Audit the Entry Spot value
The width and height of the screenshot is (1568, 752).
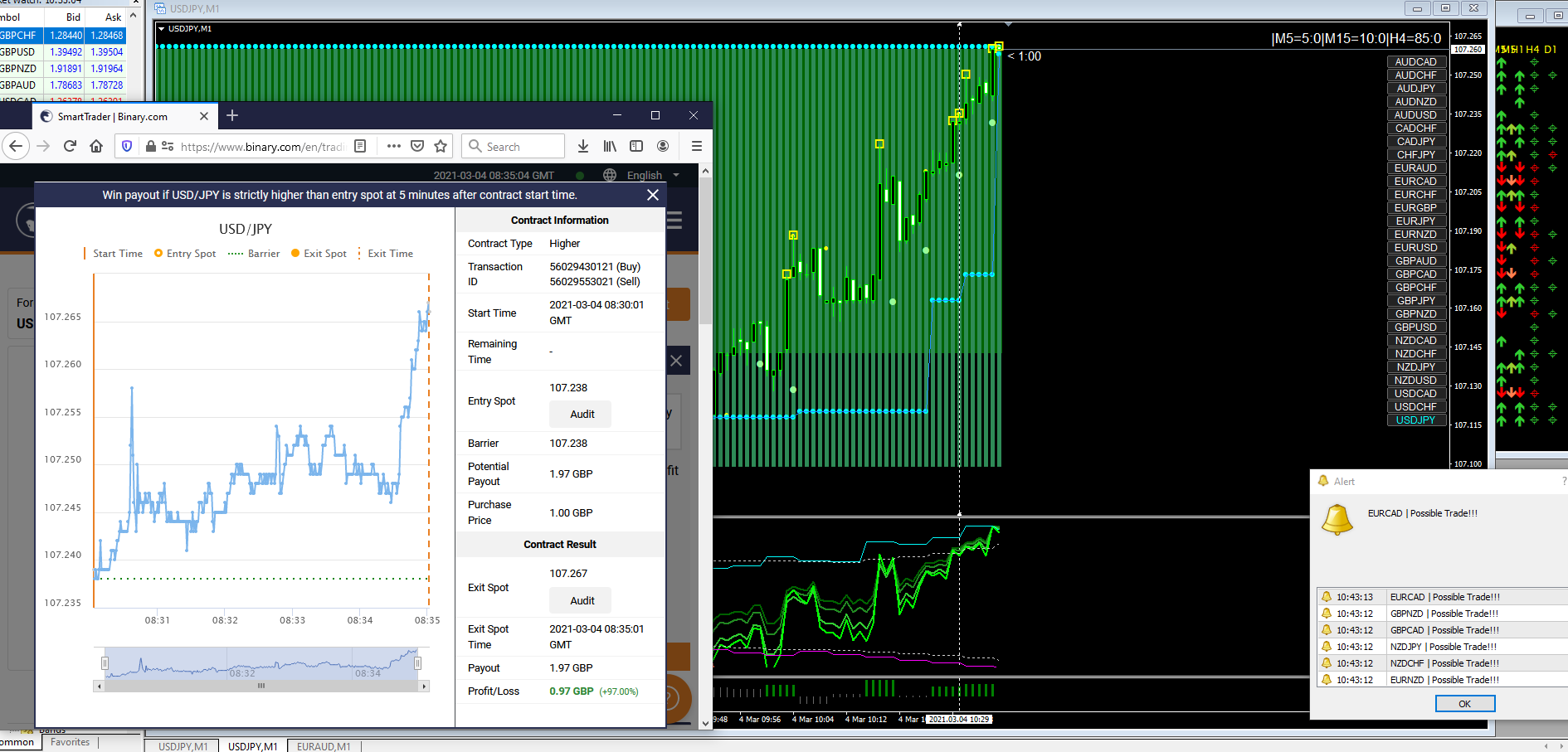(x=581, y=415)
